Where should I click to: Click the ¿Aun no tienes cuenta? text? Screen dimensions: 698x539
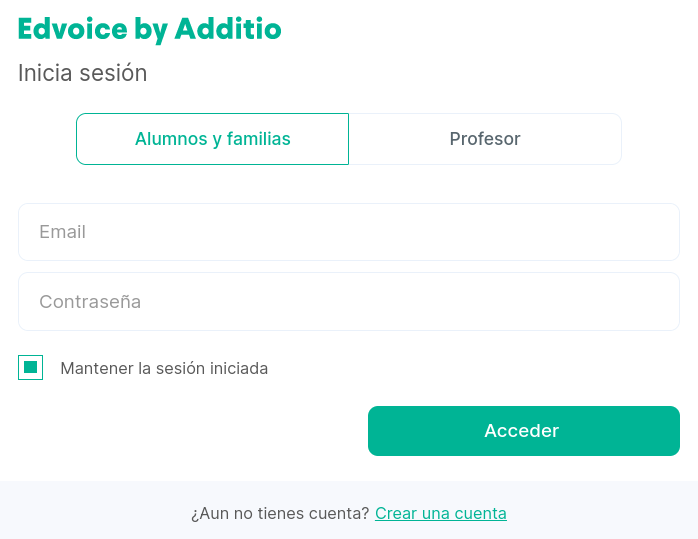[280, 514]
